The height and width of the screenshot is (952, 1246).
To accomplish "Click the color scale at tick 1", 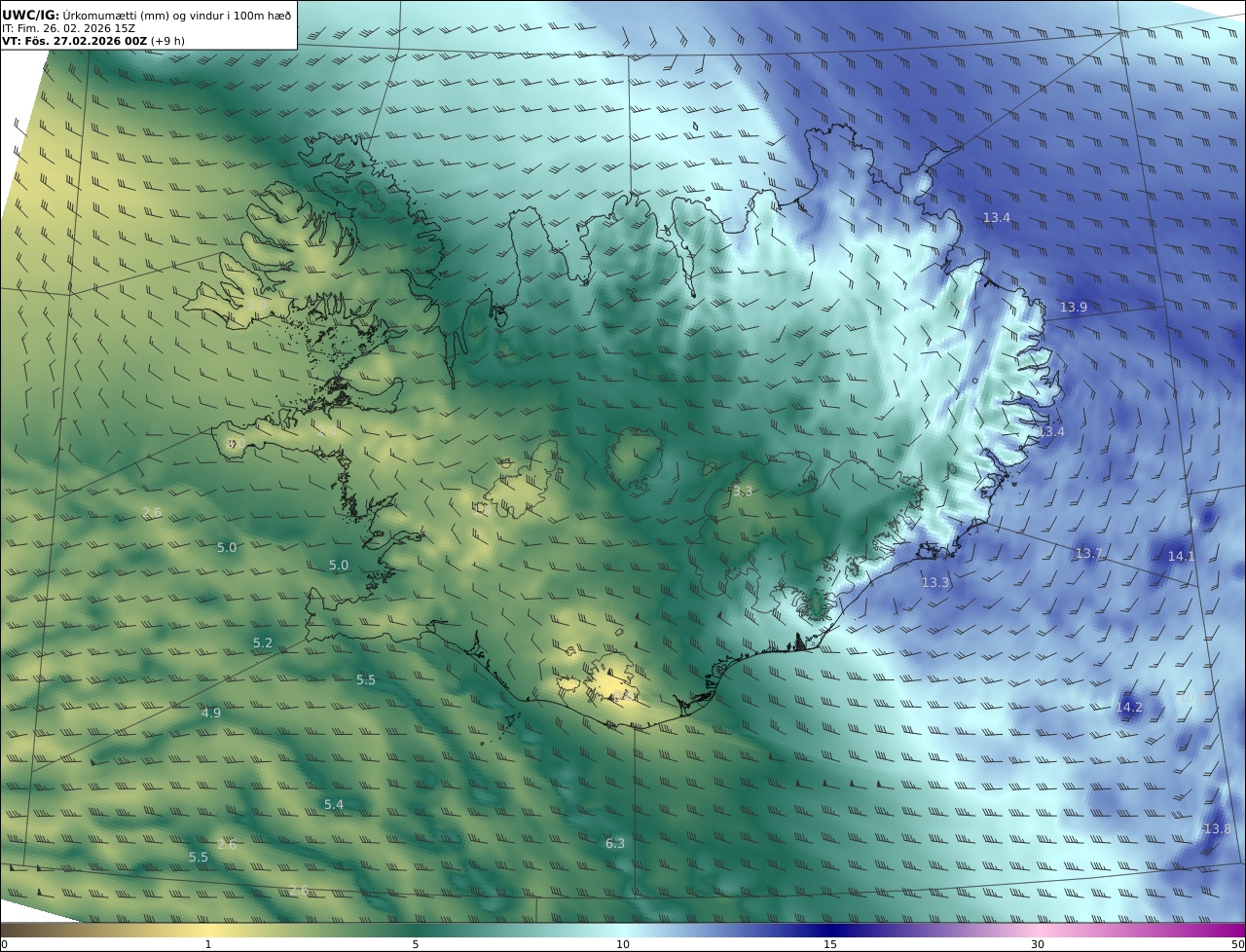I will [x=208, y=944].
